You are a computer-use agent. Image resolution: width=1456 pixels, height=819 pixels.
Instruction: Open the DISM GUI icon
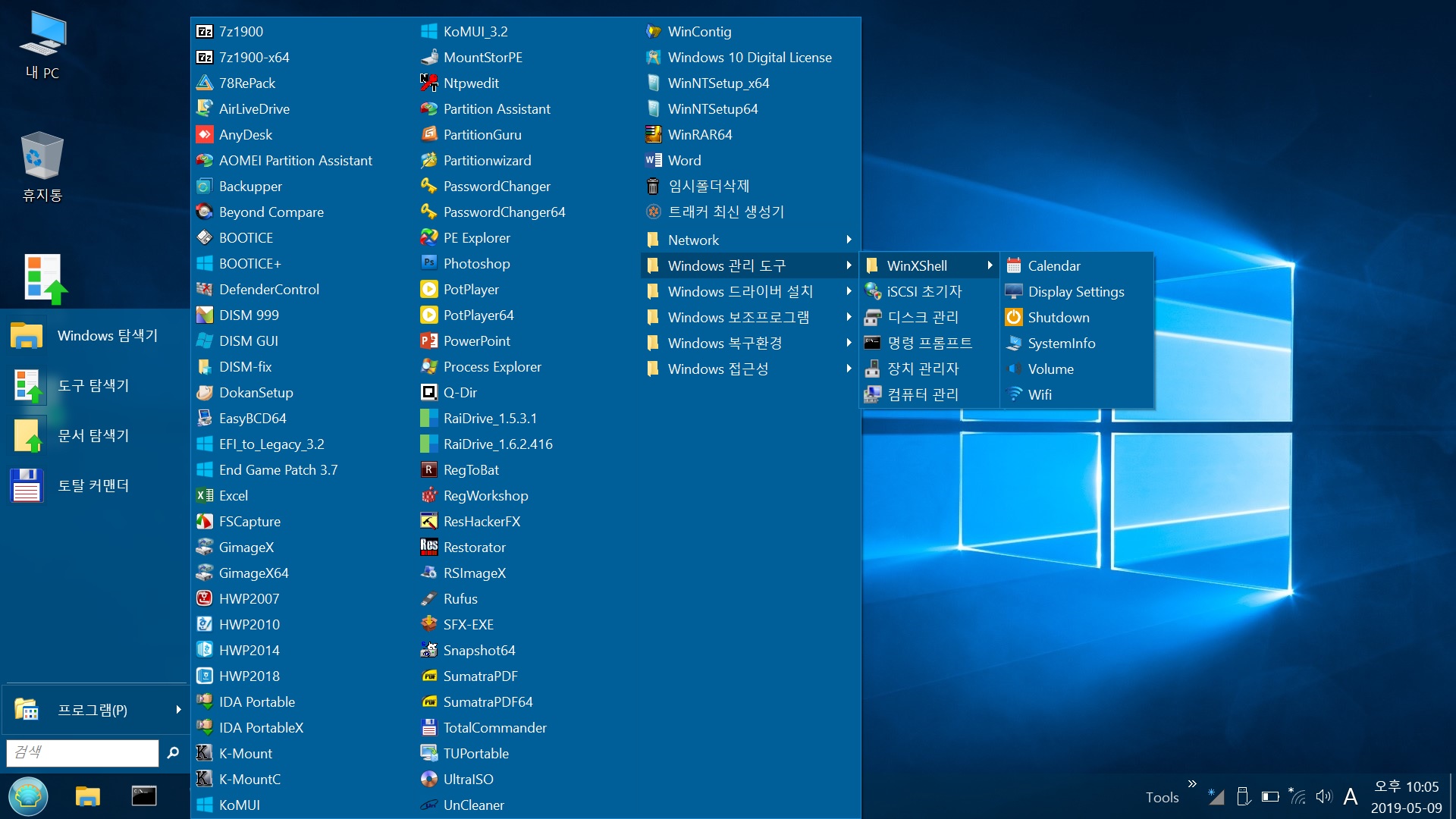pos(205,340)
